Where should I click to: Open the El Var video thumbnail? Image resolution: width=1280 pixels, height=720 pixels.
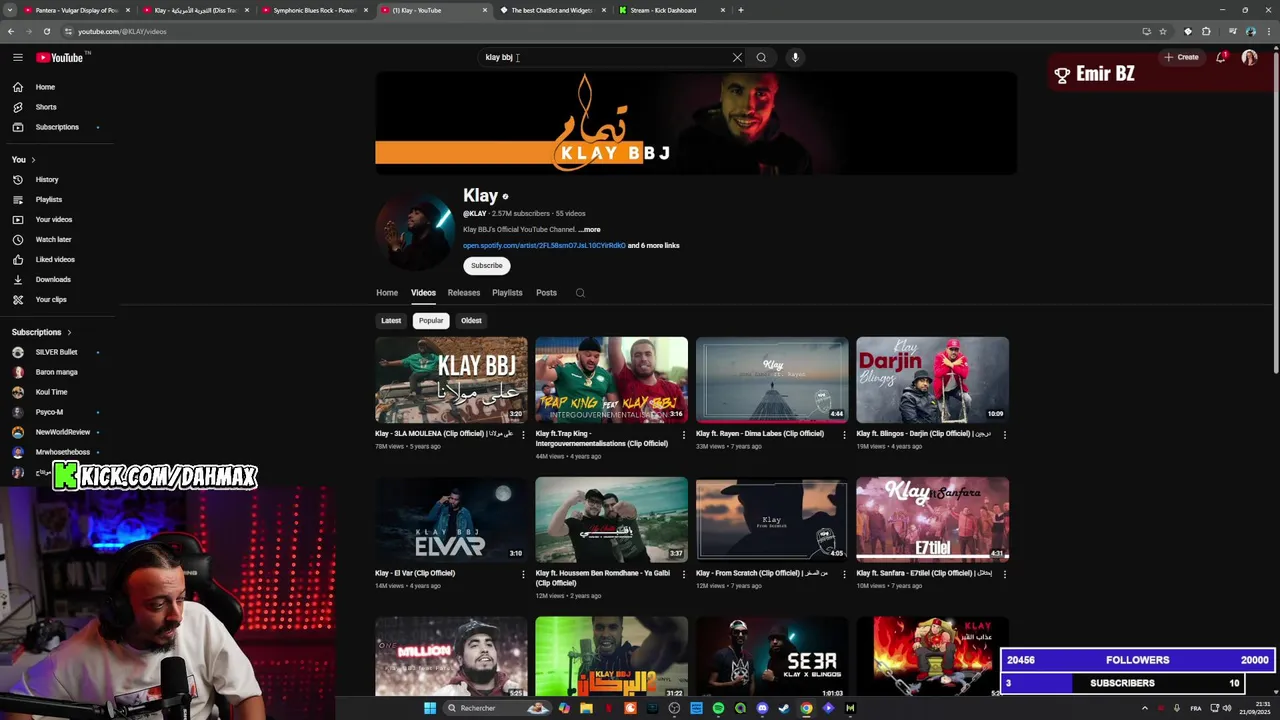(451, 520)
